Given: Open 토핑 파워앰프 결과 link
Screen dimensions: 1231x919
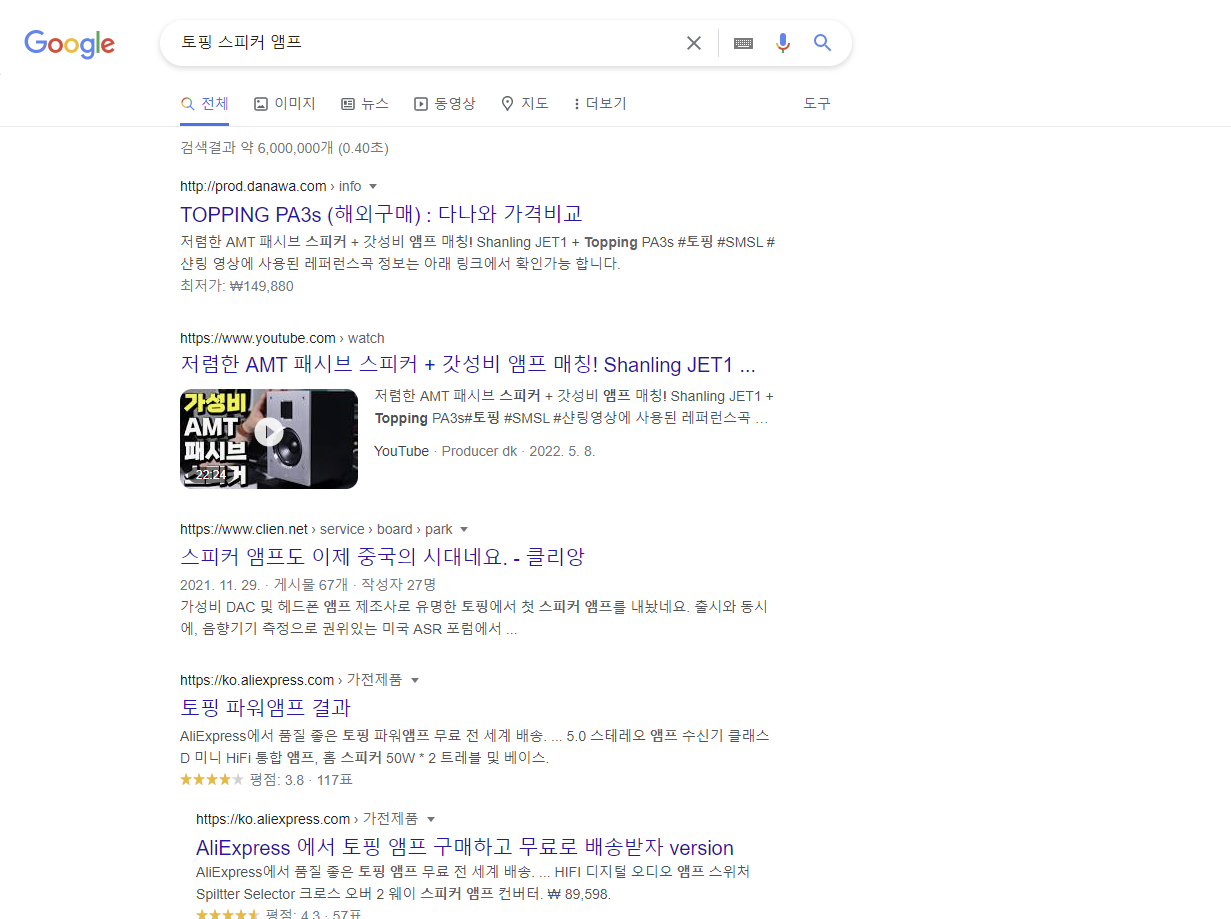Looking at the screenshot, I should [265, 708].
